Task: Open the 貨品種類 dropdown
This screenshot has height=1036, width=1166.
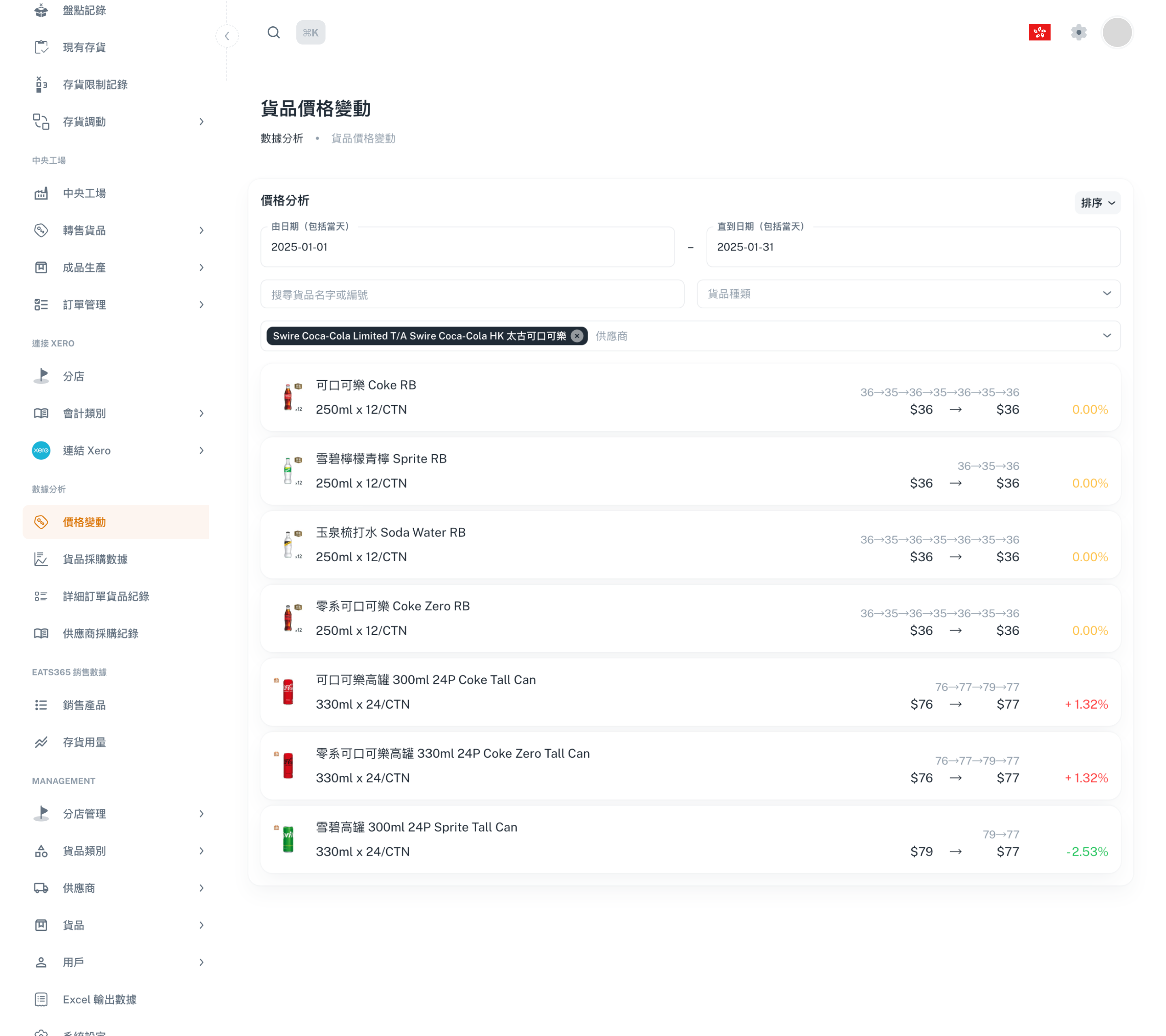Action: coord(908,294)
